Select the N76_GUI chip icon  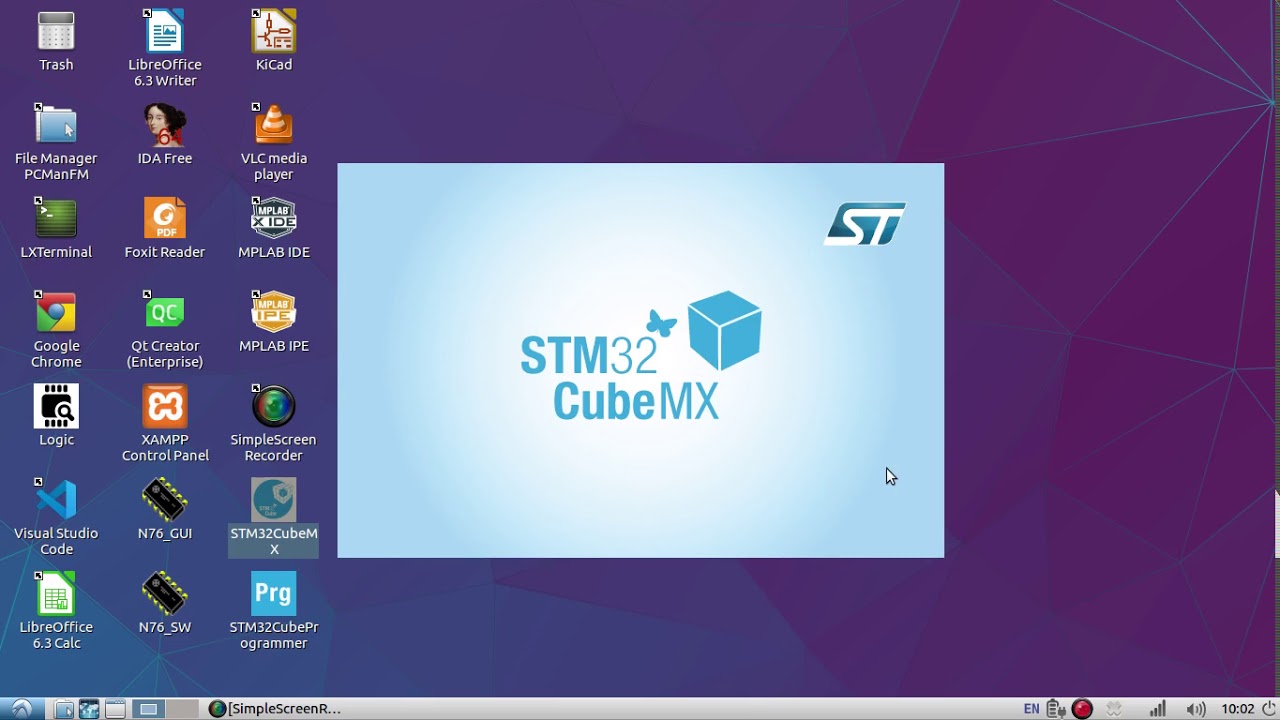coord(164,500)
